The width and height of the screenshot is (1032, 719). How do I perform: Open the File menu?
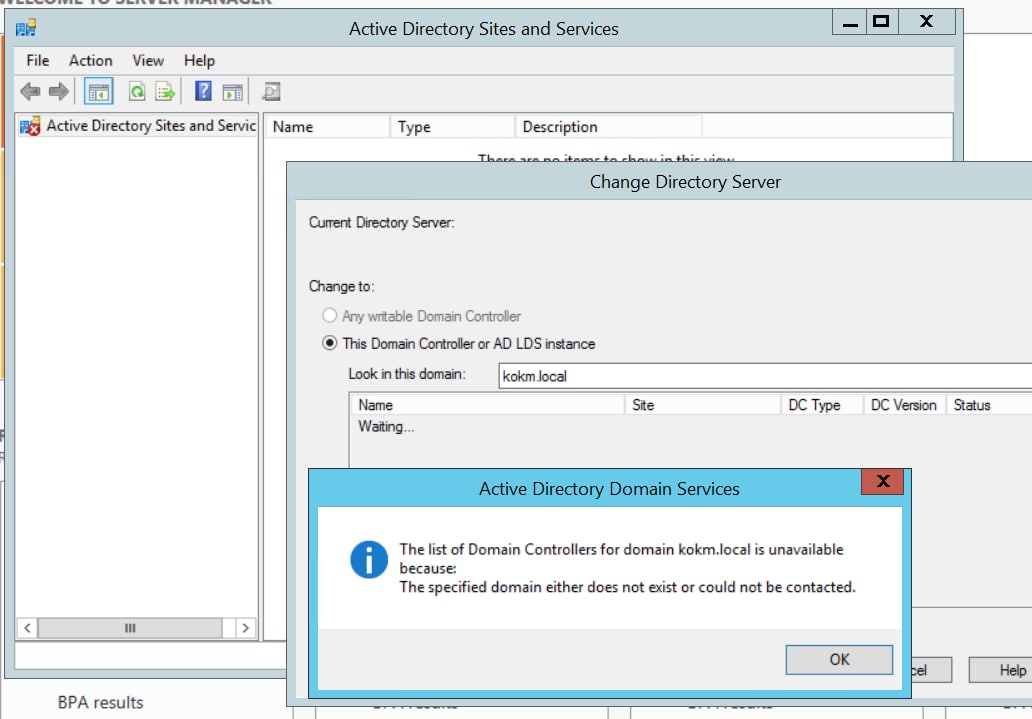tap(38, 61)
